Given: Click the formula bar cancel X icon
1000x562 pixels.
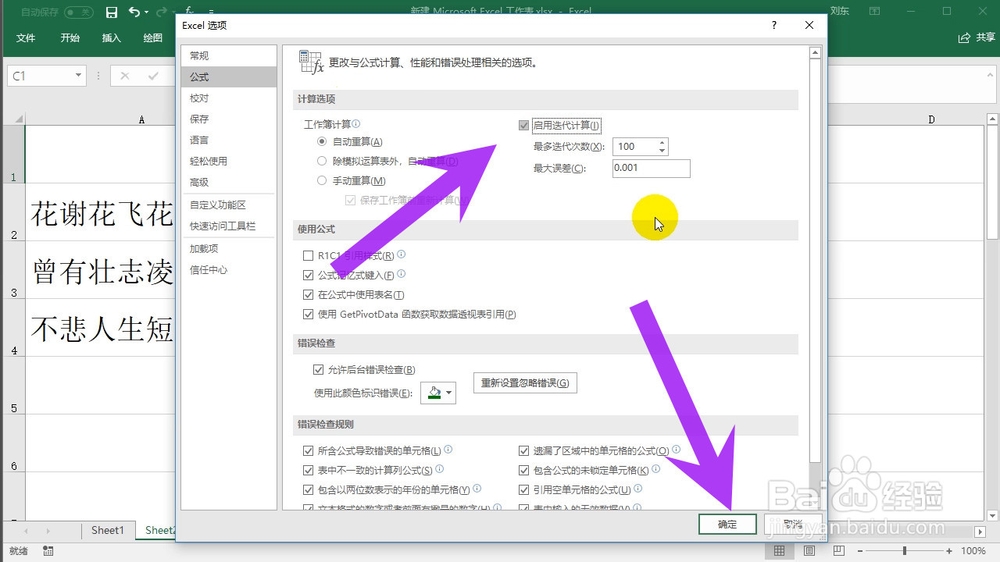Looking at the screenshot, I should click(124, 76).
